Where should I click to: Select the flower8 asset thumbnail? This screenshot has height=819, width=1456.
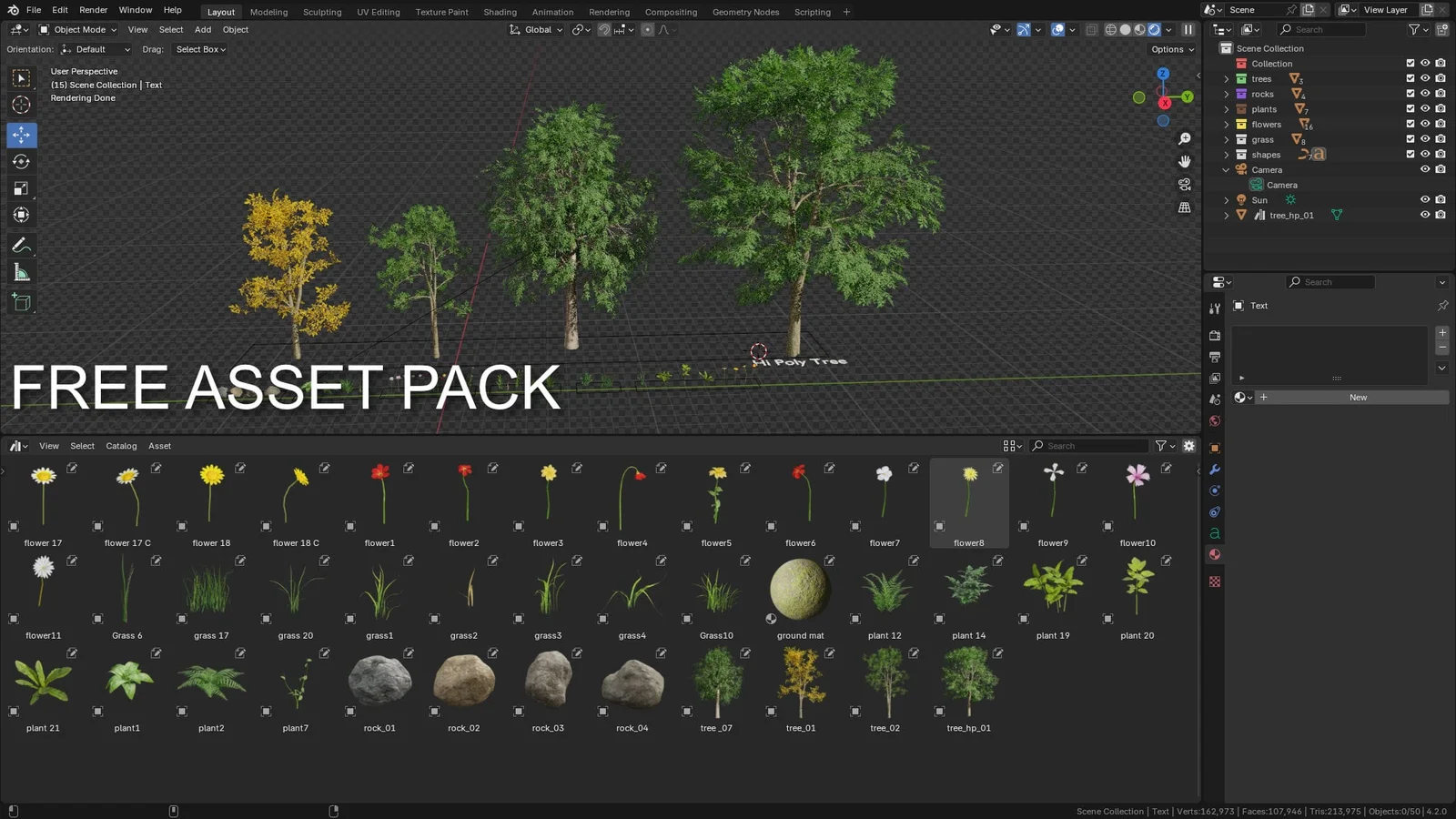(x=968, y=496)
